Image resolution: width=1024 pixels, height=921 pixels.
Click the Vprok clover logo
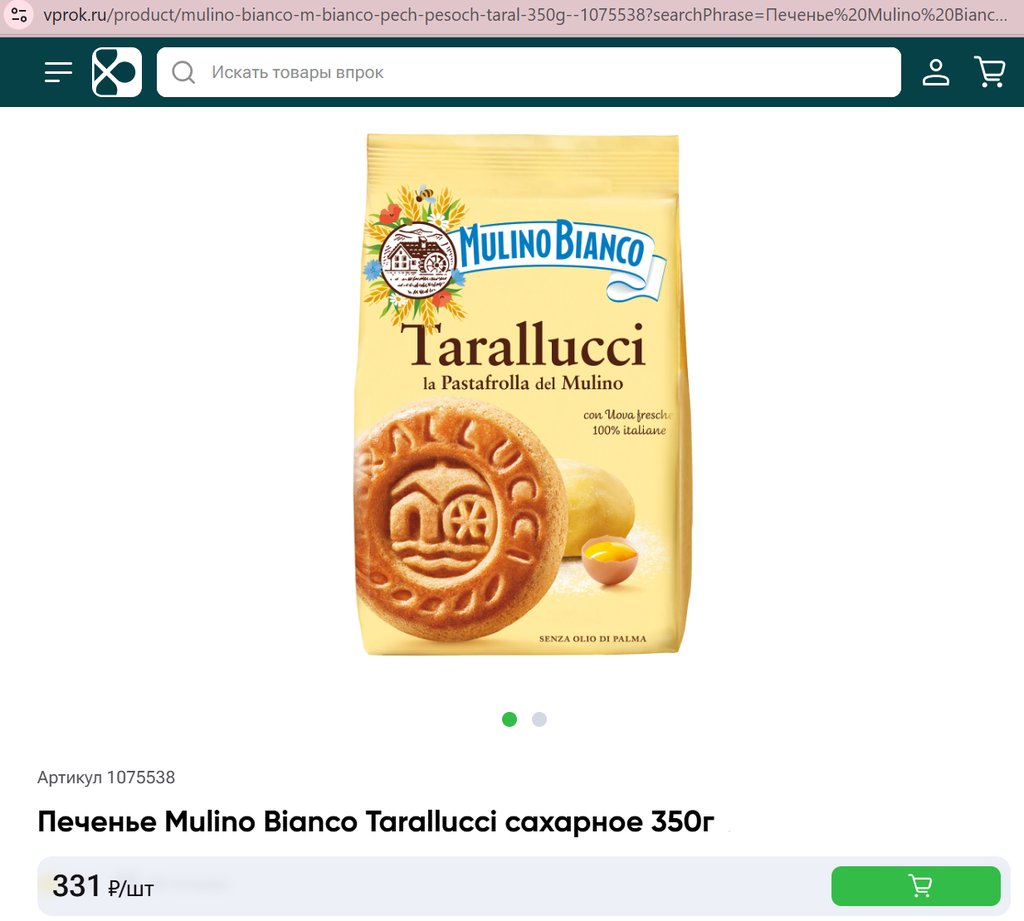[117, 72]
